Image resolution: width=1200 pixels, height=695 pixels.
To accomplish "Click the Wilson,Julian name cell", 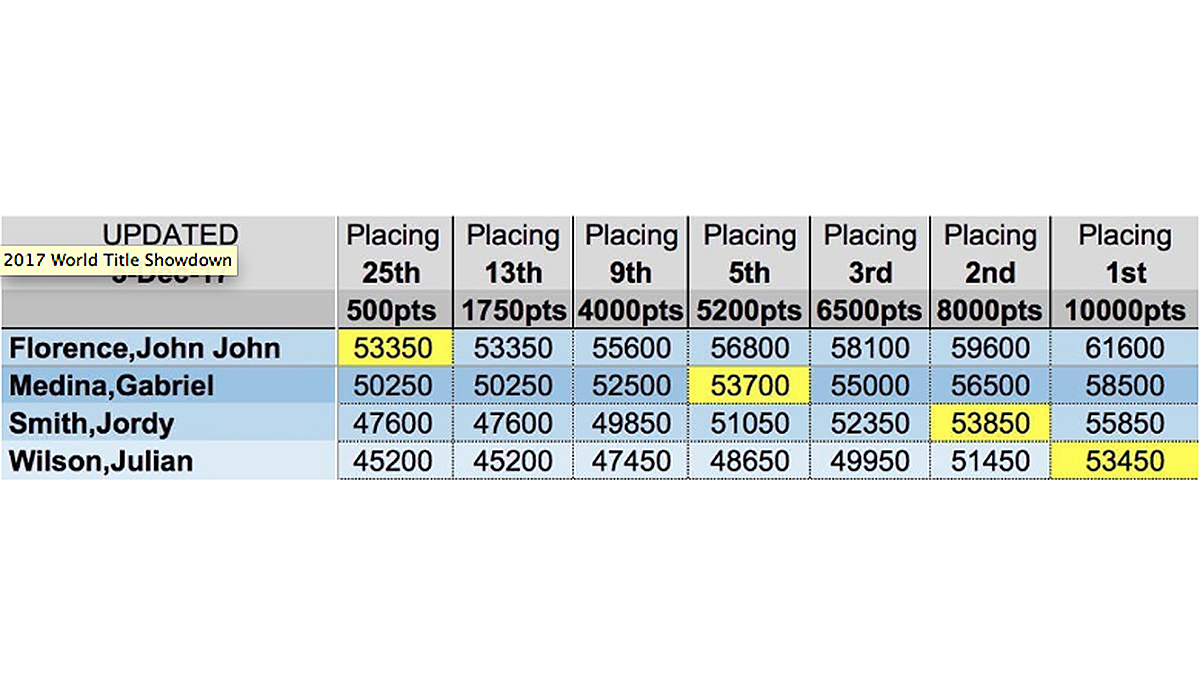I will coord(168,461).
